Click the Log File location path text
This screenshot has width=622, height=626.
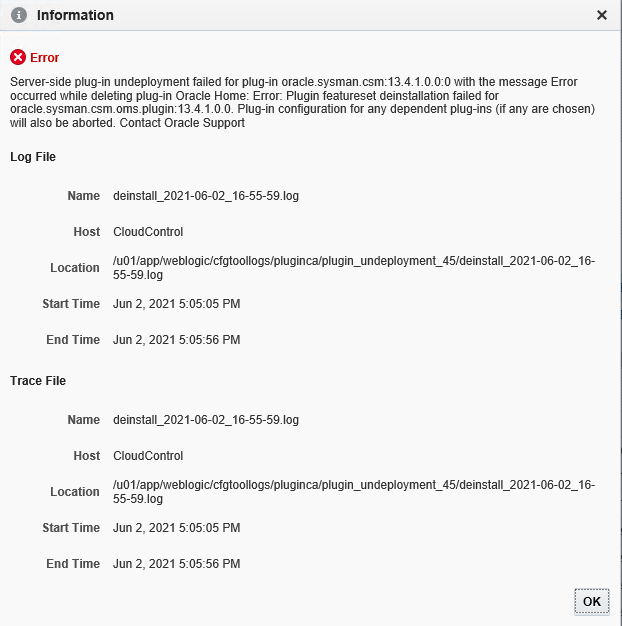[354, 268]
